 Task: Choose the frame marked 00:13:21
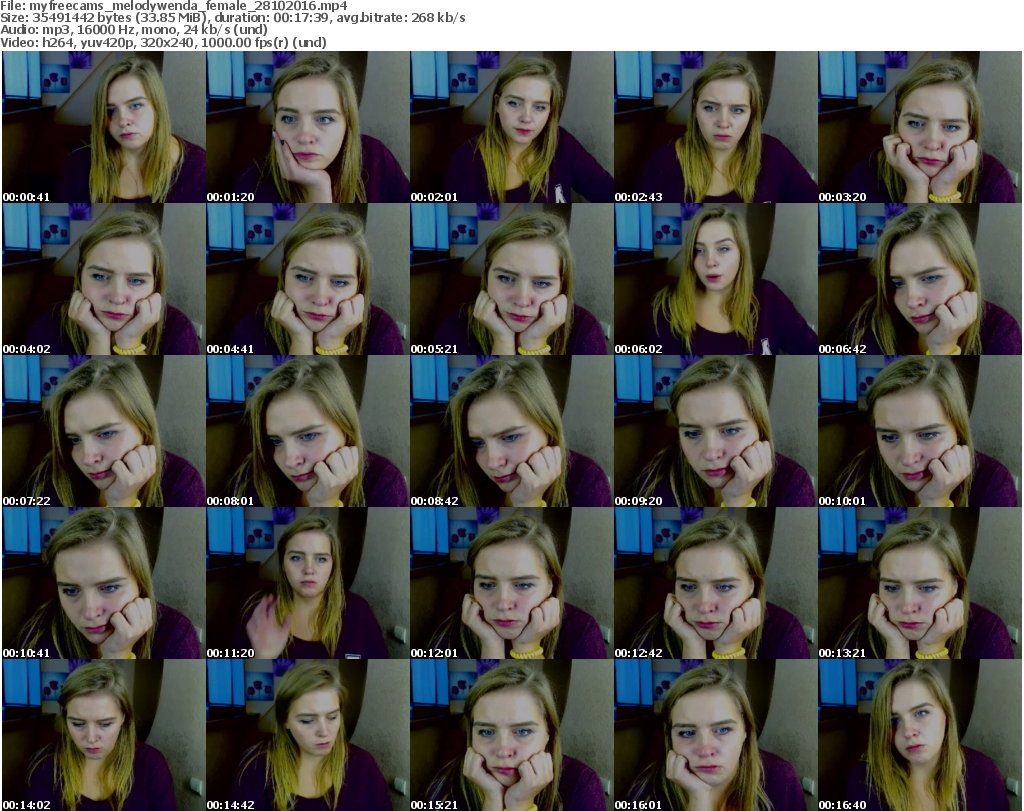tap(920, 583)
